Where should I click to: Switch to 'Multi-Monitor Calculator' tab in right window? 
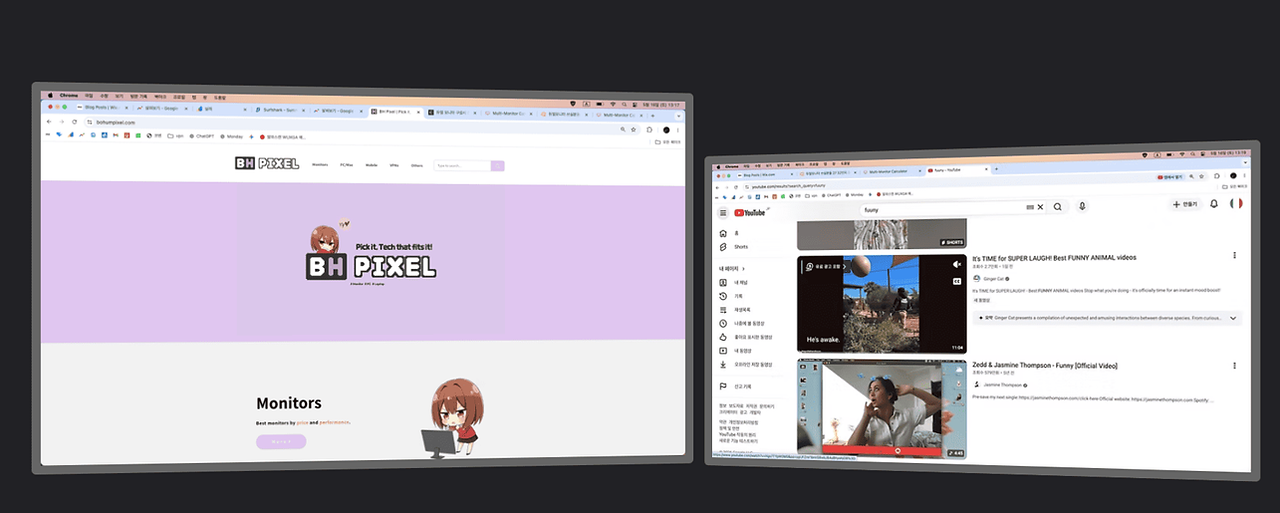pos(890,172)
